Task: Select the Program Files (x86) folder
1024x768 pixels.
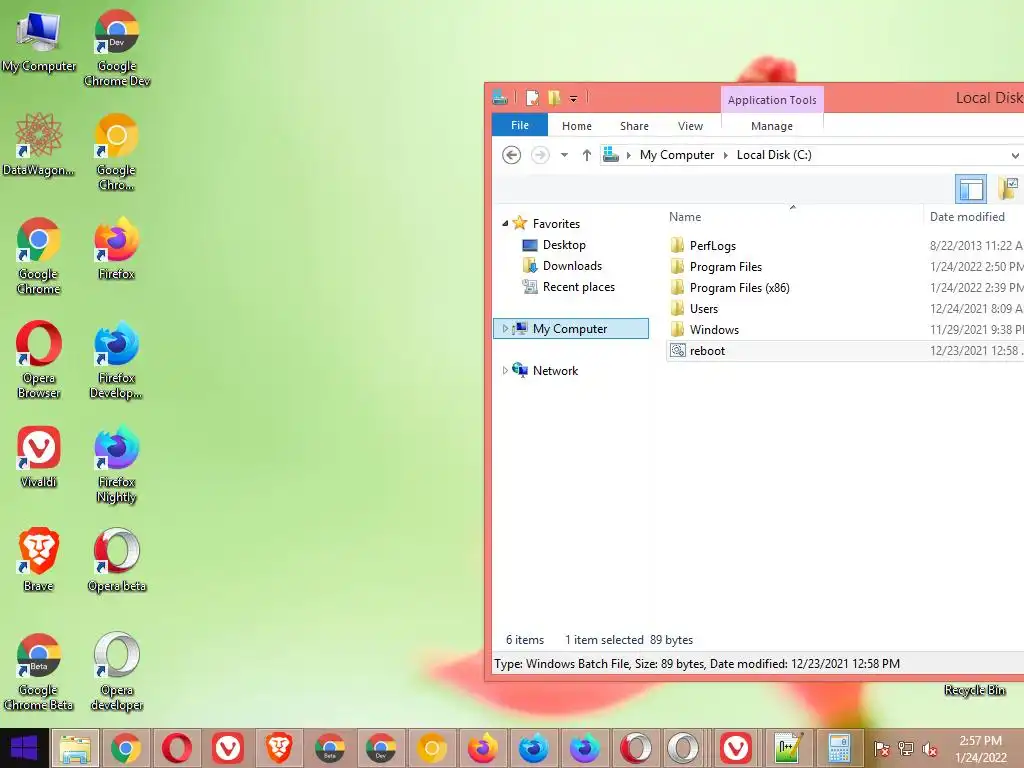Action: pyautogui.click(x=739, y=287)
